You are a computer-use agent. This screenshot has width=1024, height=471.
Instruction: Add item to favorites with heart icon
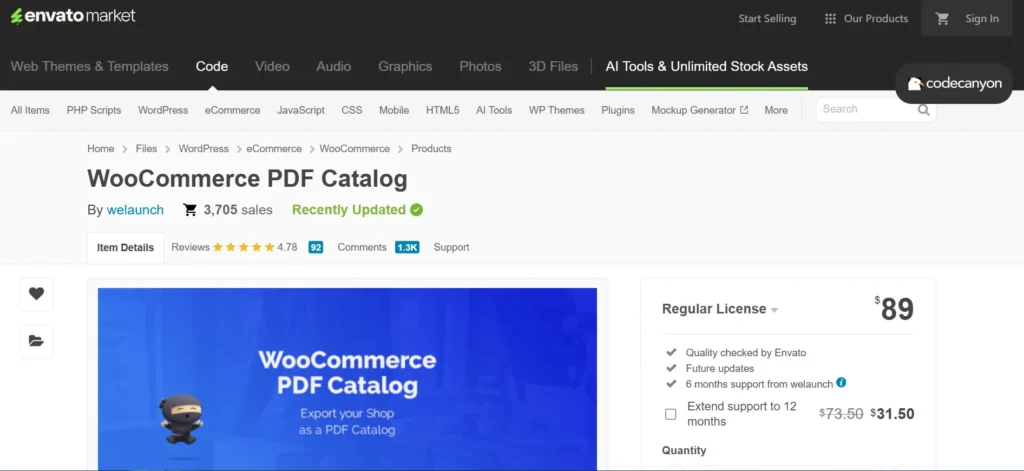[37, 294]
